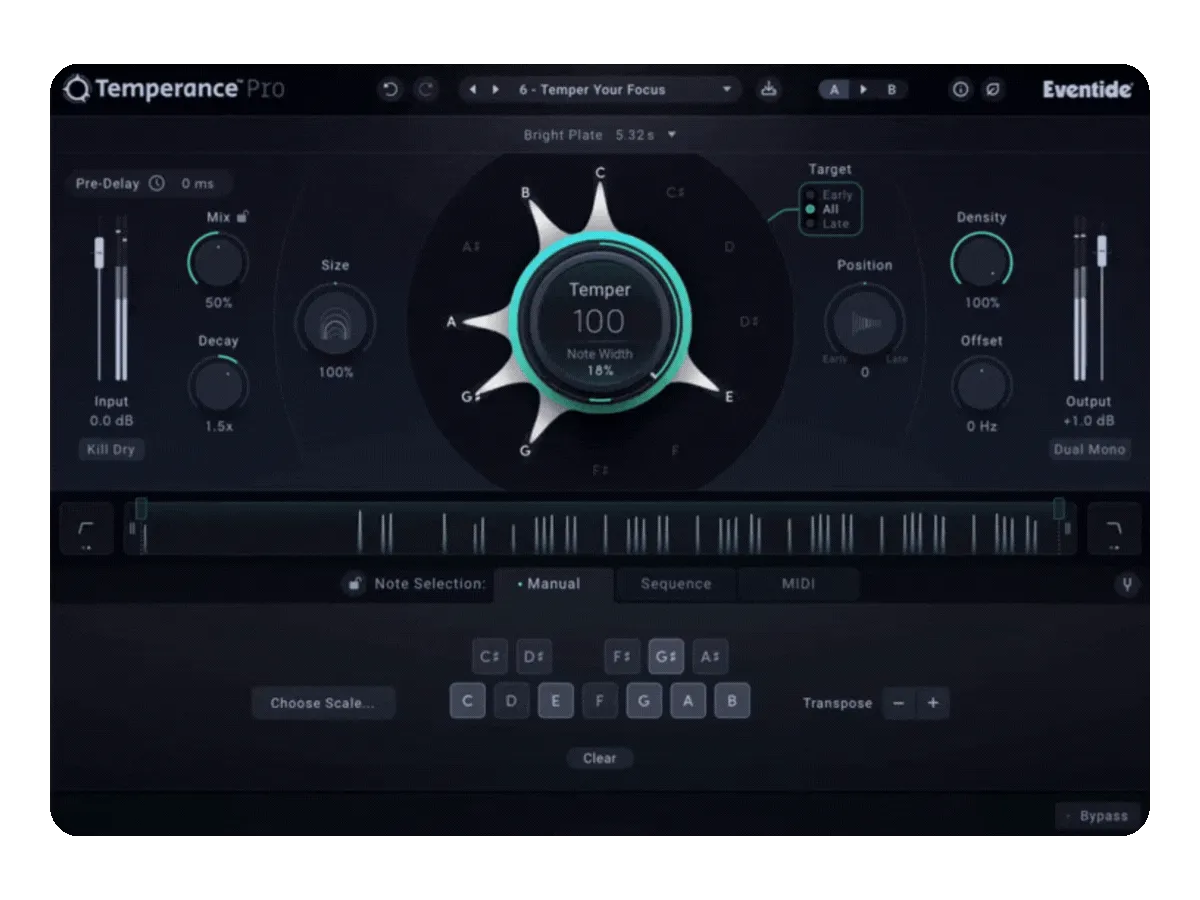Click the Offset knob

[981, 386]
